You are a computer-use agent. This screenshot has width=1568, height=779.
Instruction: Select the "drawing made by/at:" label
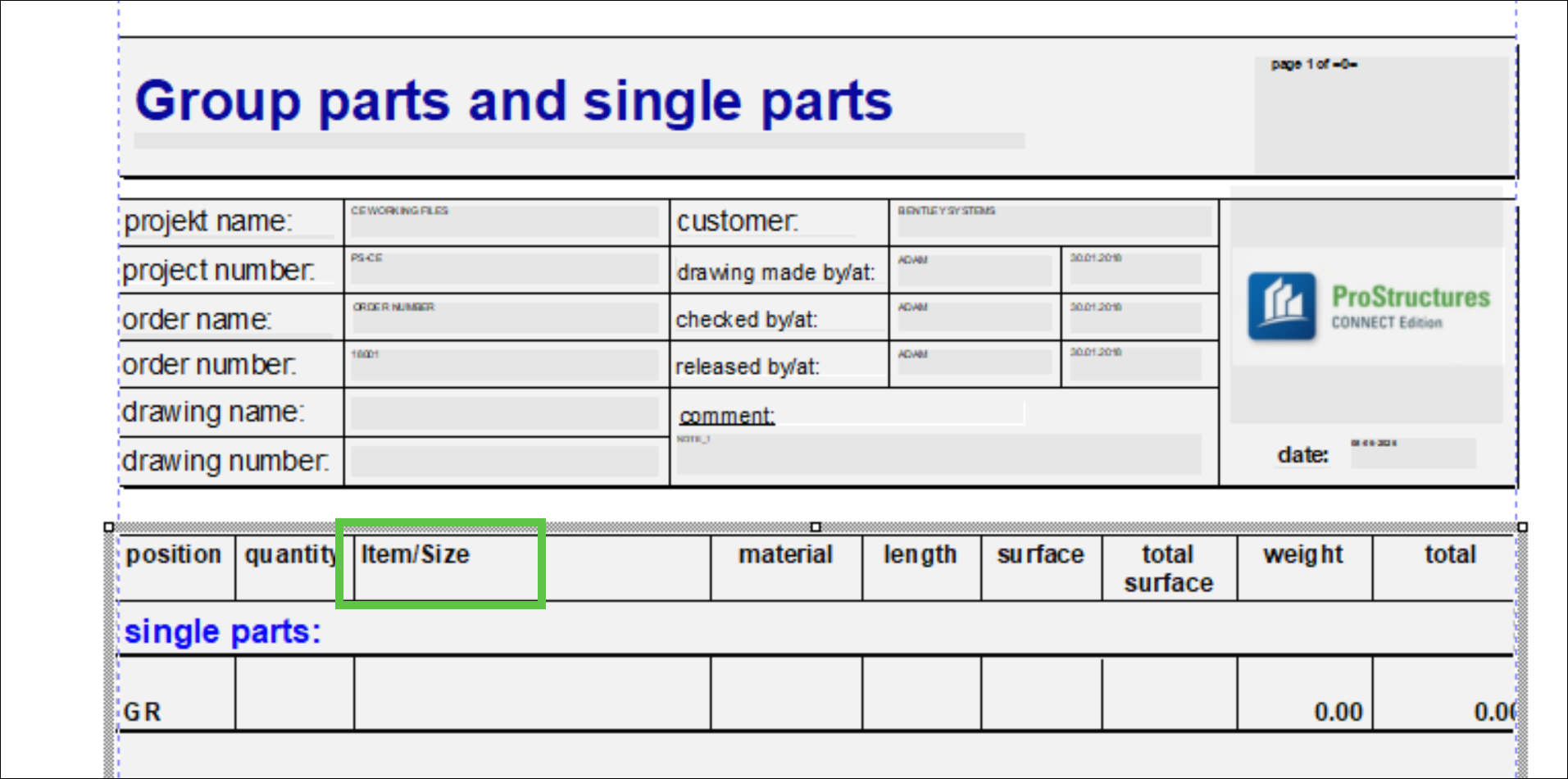point(776,272)
